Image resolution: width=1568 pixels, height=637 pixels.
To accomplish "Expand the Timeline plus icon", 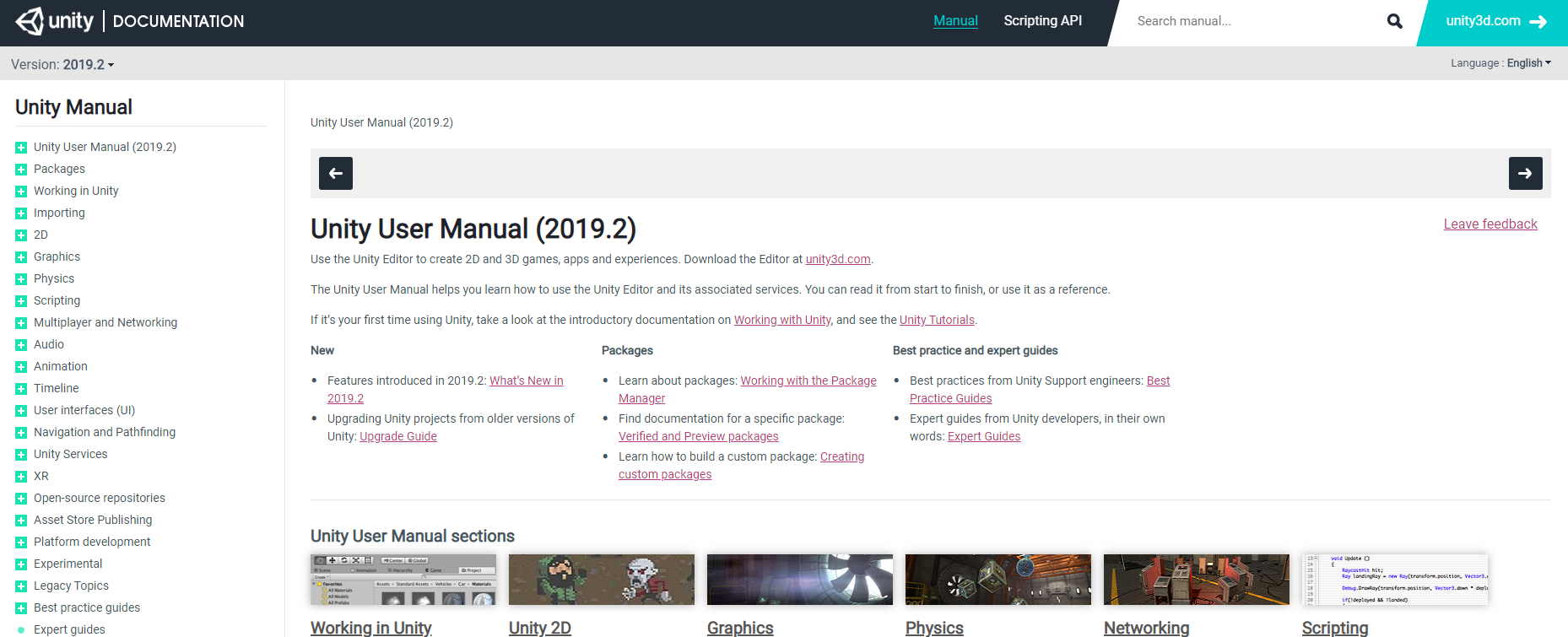I will pos(21,389).
